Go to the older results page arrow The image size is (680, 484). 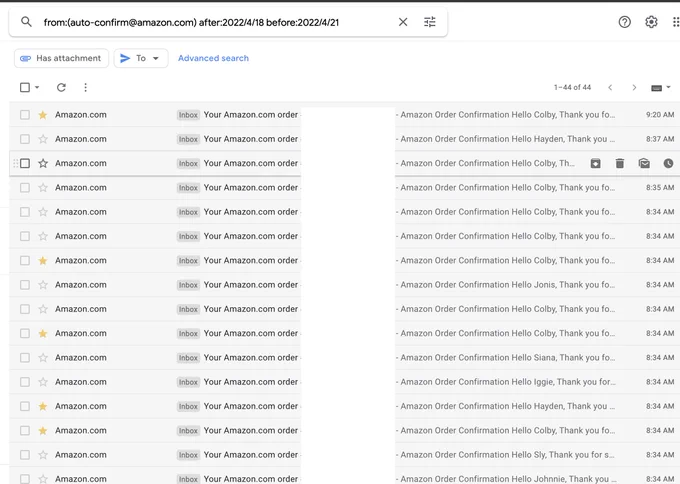(x=634, y=88)
